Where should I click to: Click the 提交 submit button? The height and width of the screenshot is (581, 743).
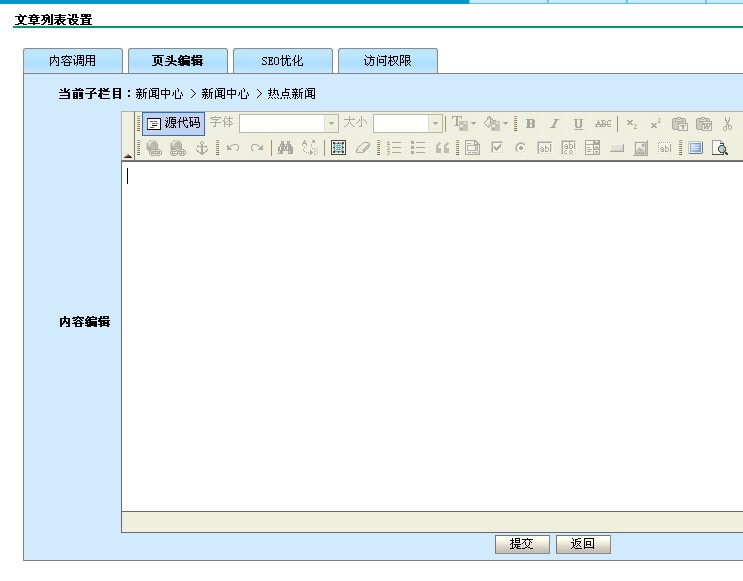pyautogui.click(x=522, y=544)
